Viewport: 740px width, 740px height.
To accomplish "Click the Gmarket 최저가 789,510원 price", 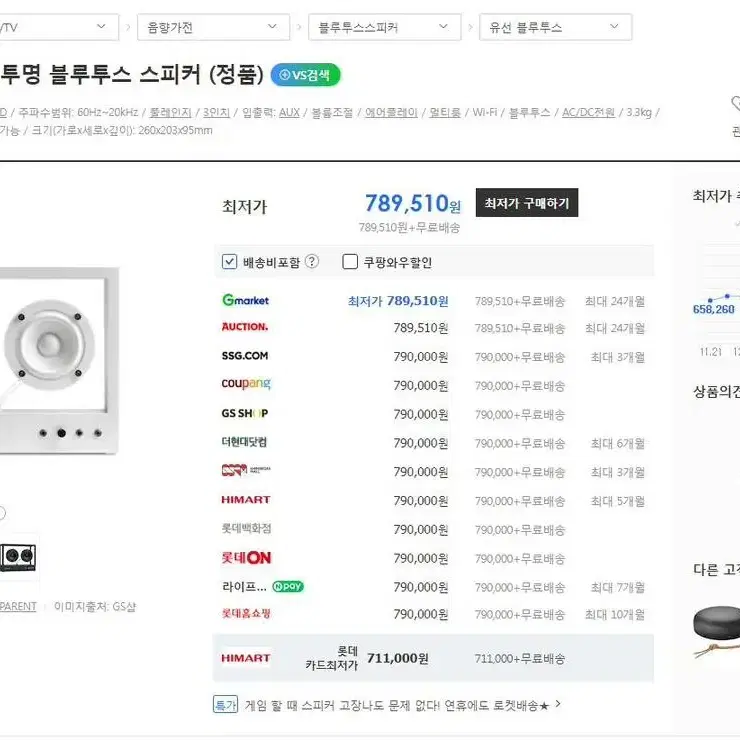I will [398, 301].
